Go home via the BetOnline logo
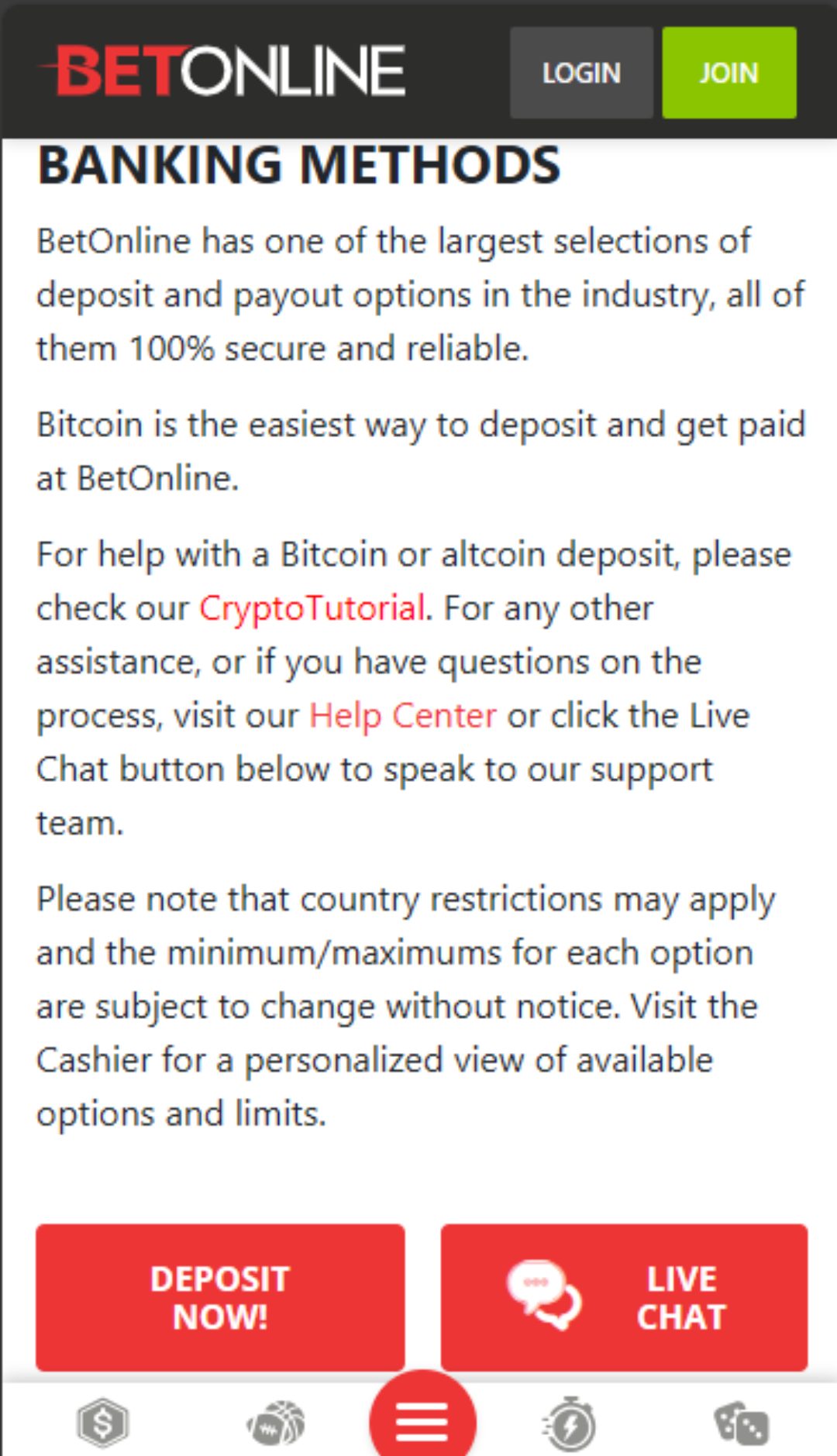 point(222,71)
